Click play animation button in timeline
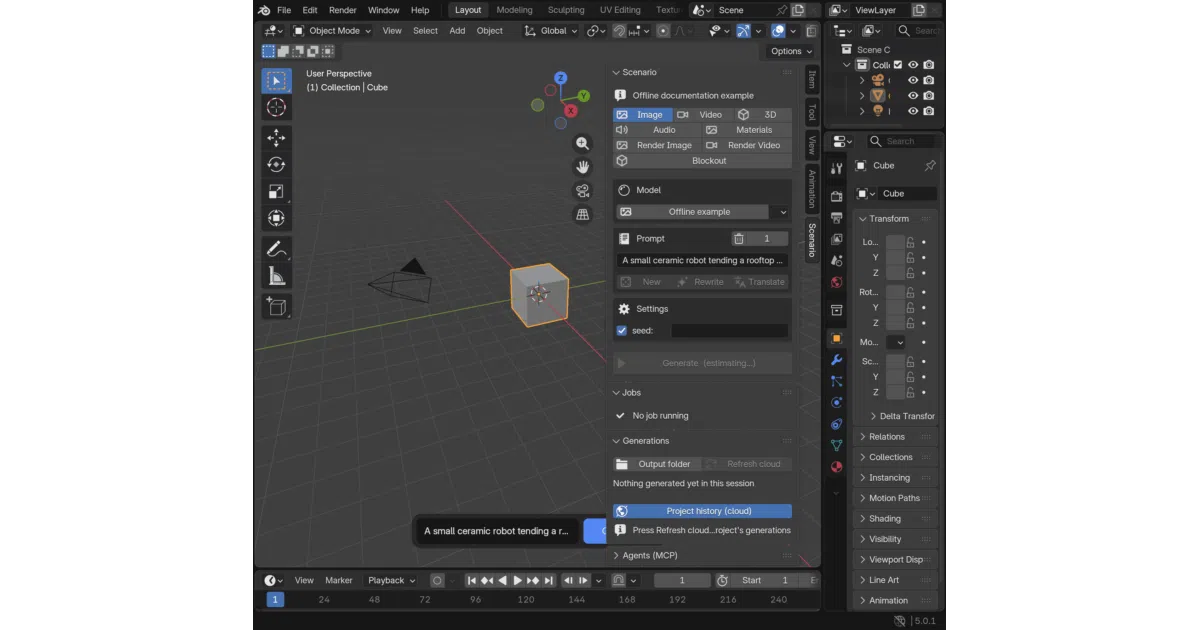The width and height of the screenshot is (1200, 630). coord(518,580)
